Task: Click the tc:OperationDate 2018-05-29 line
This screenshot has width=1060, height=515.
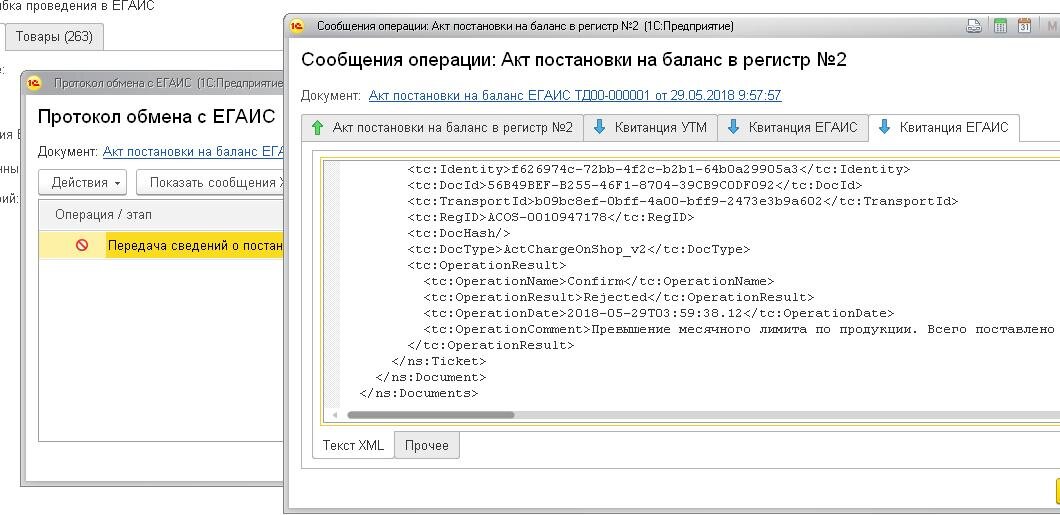Action: pyautogui.click(x=659, y=313)
